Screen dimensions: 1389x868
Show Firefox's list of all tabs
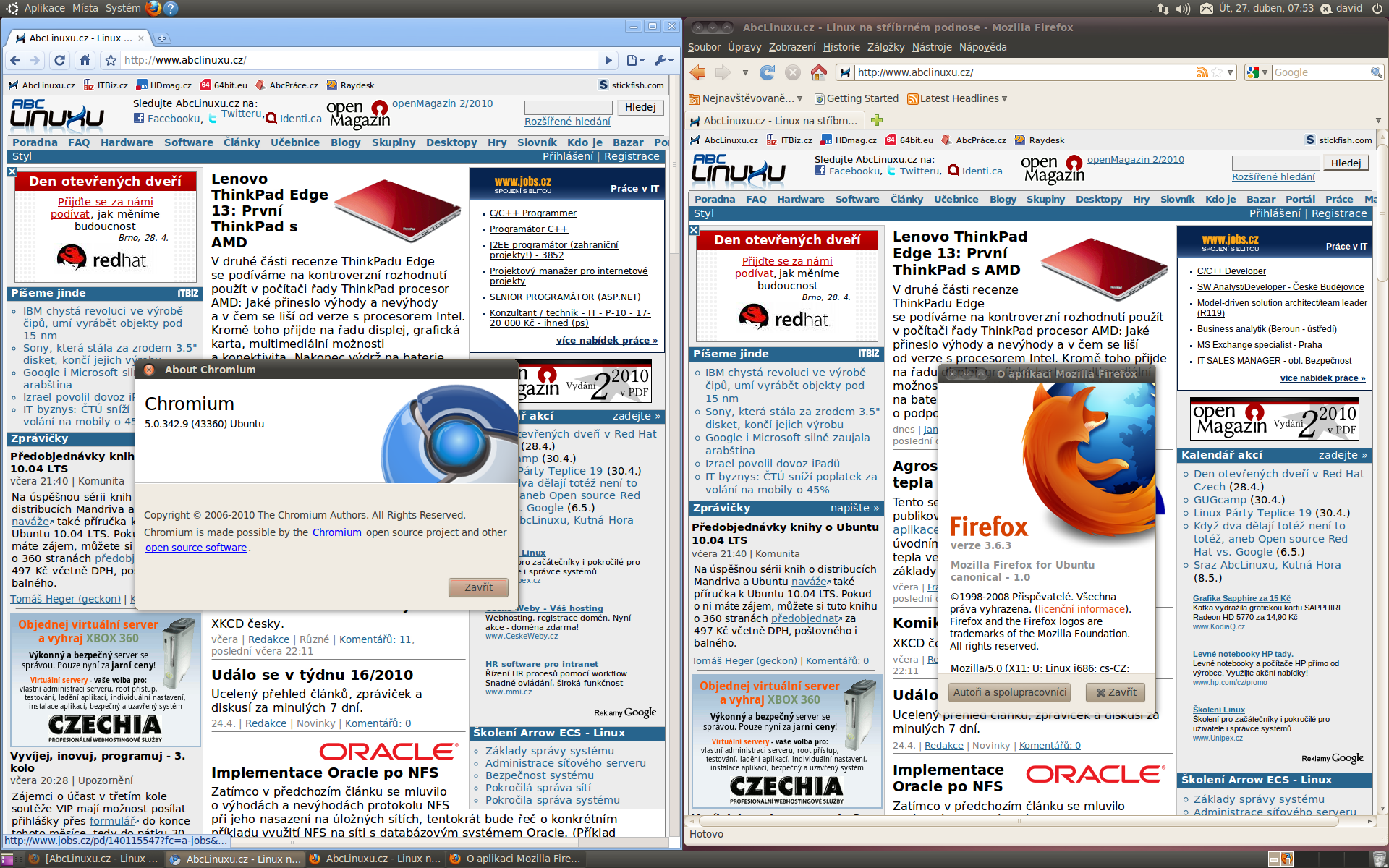click(x=1378, y=120)
